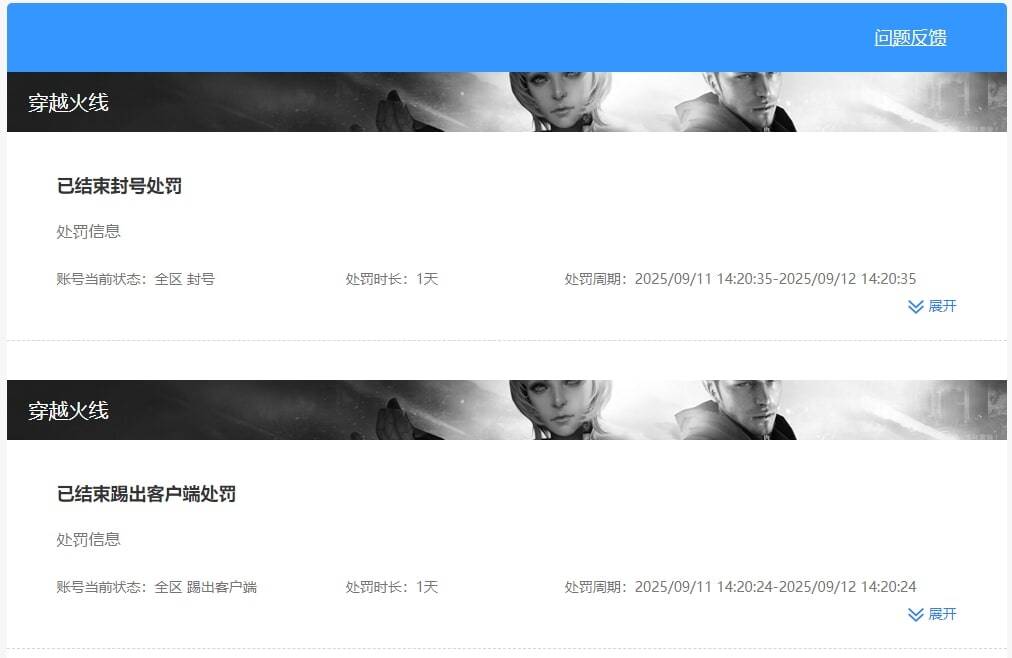Select the 已结束封号处罚 heading
Viewport: 1012px width, 658px height.
coord(119,186)
